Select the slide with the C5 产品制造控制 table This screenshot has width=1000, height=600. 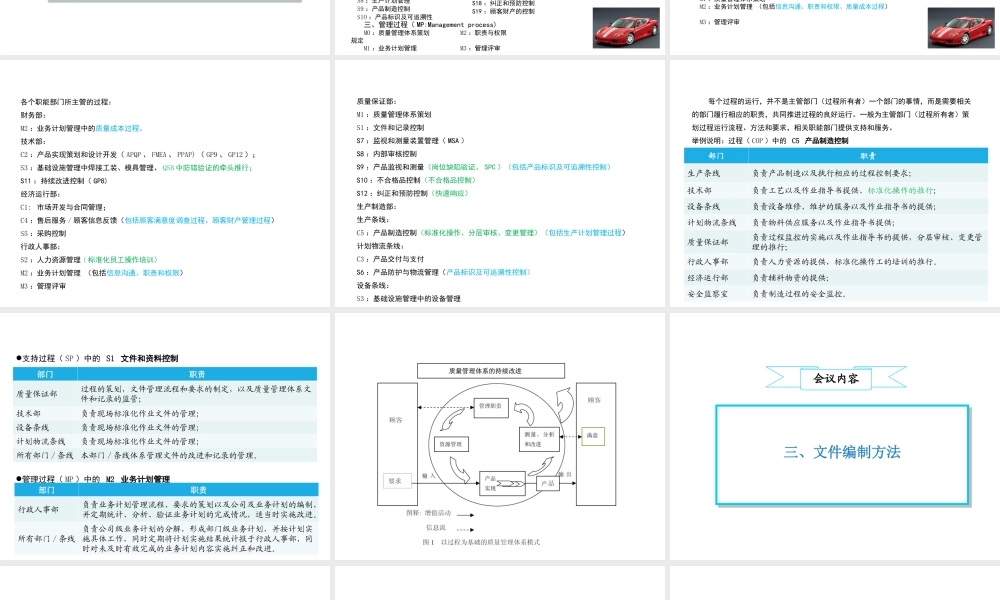pos(835,184)
